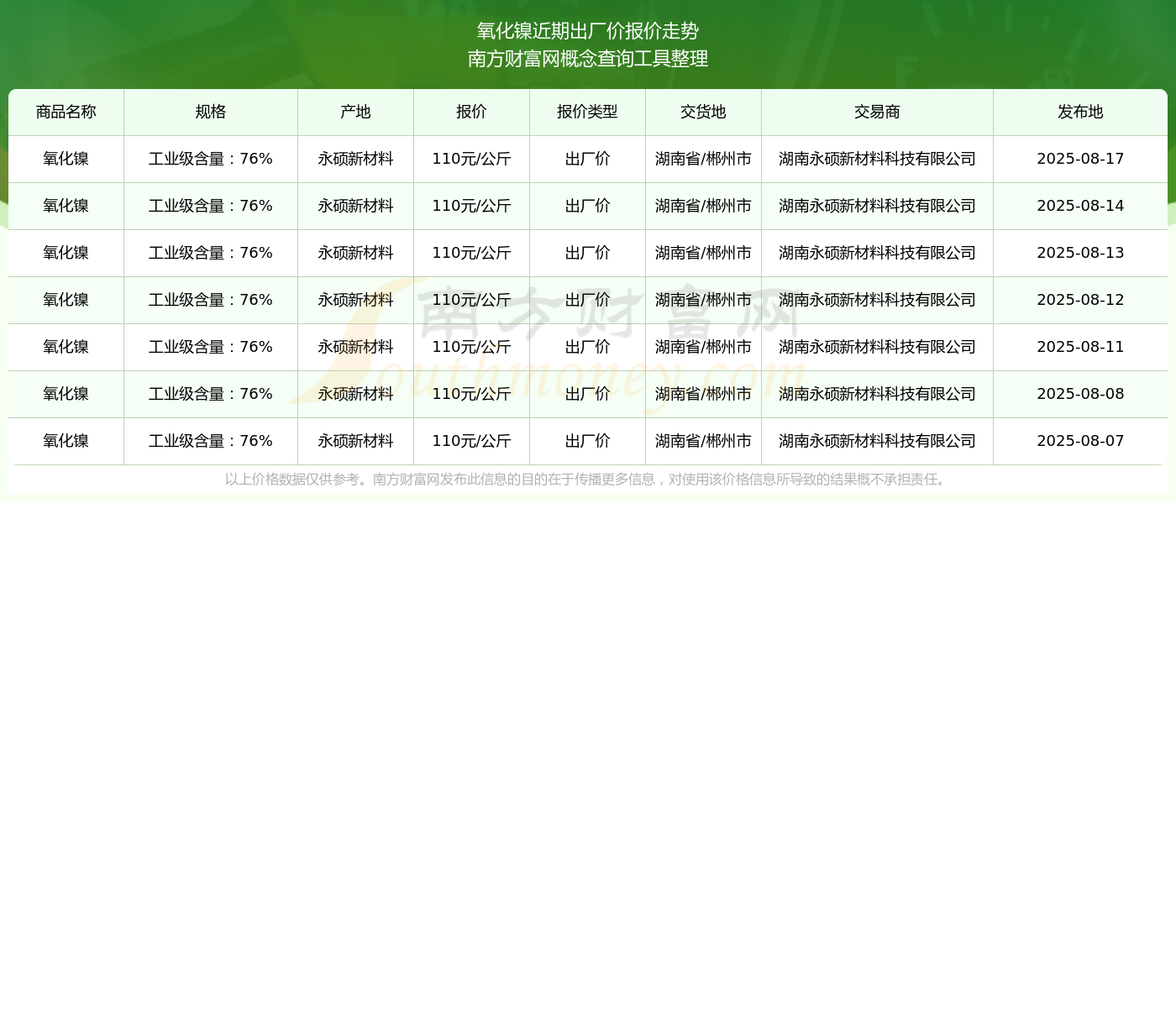This screenshot has width=1176, height=1012.
Task: Click 永硕新材料 in the 2025-08-17 row
Action: click(x=356, y=159)
